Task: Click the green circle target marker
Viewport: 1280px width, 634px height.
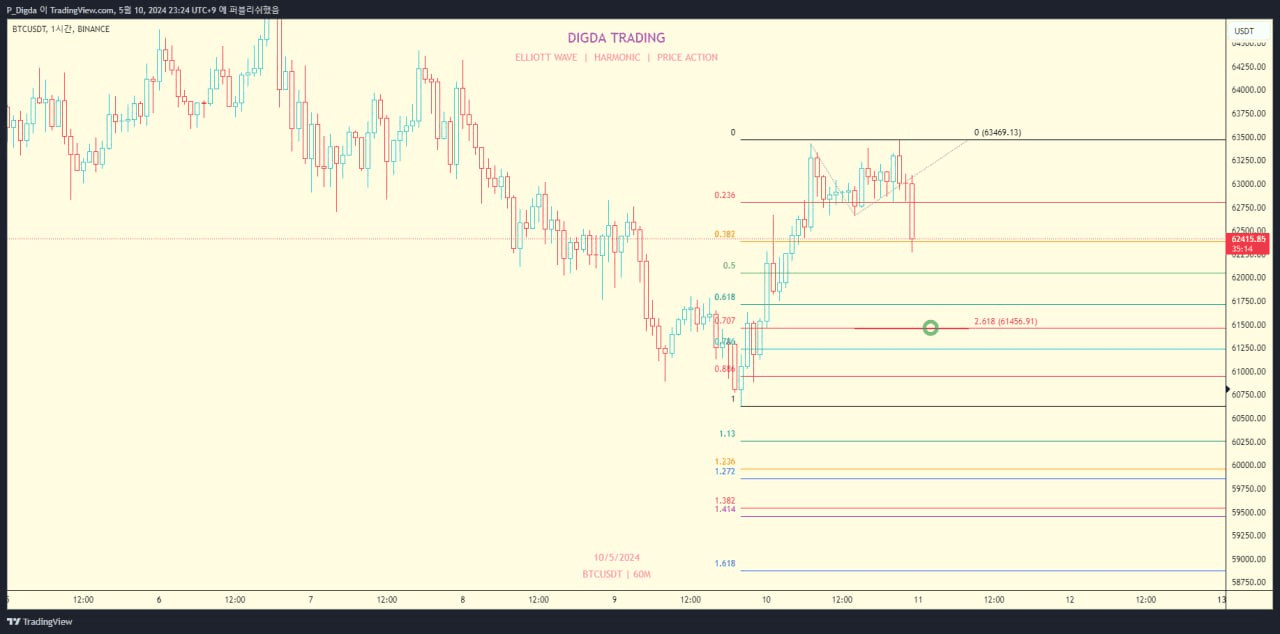Action: [931, 327]
